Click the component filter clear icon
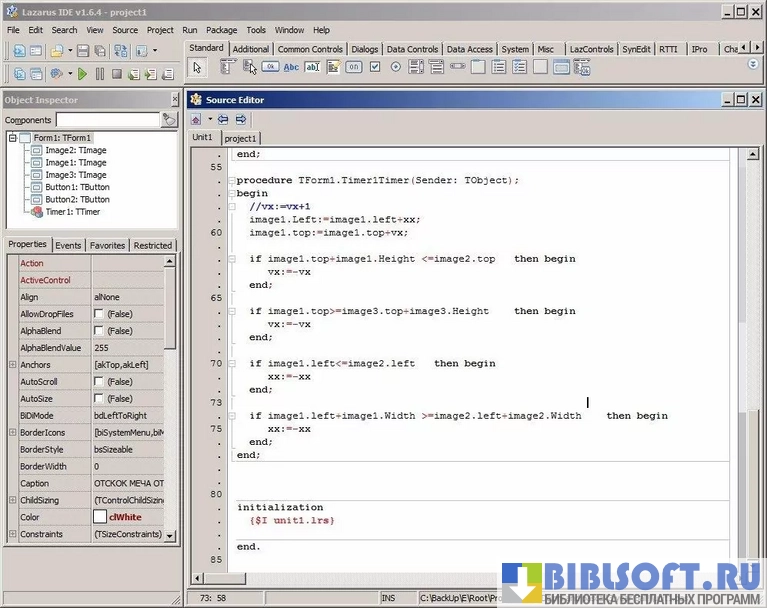 169,120
